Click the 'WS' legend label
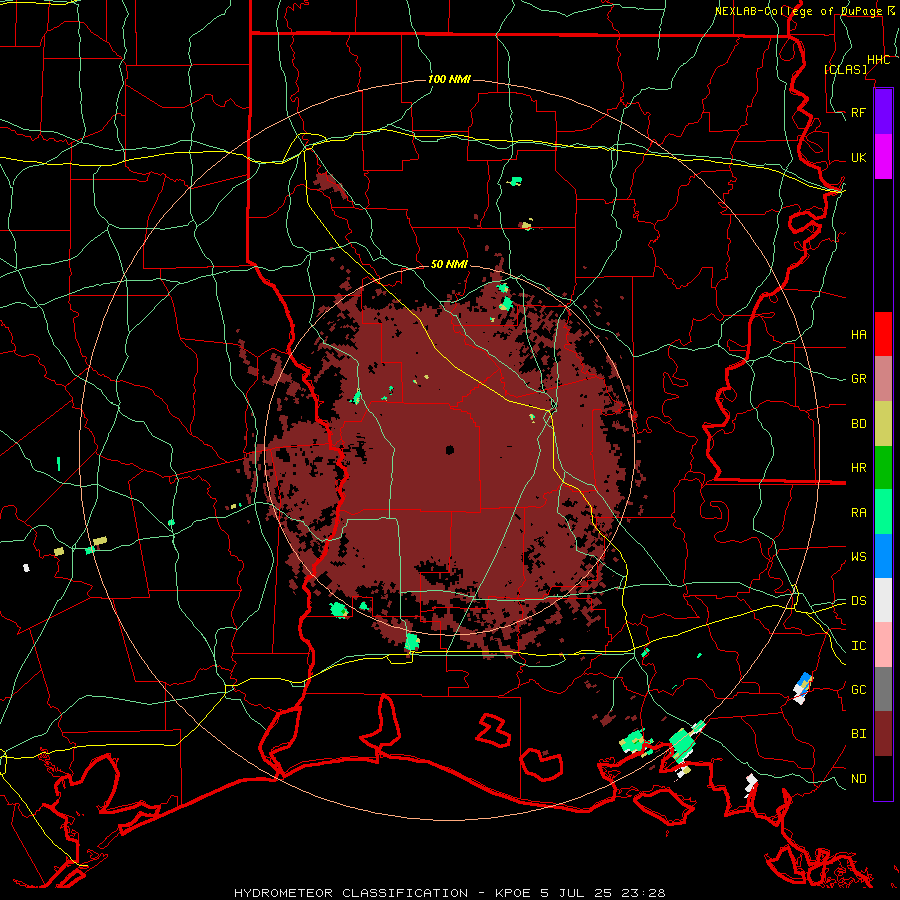 point(859,556)
